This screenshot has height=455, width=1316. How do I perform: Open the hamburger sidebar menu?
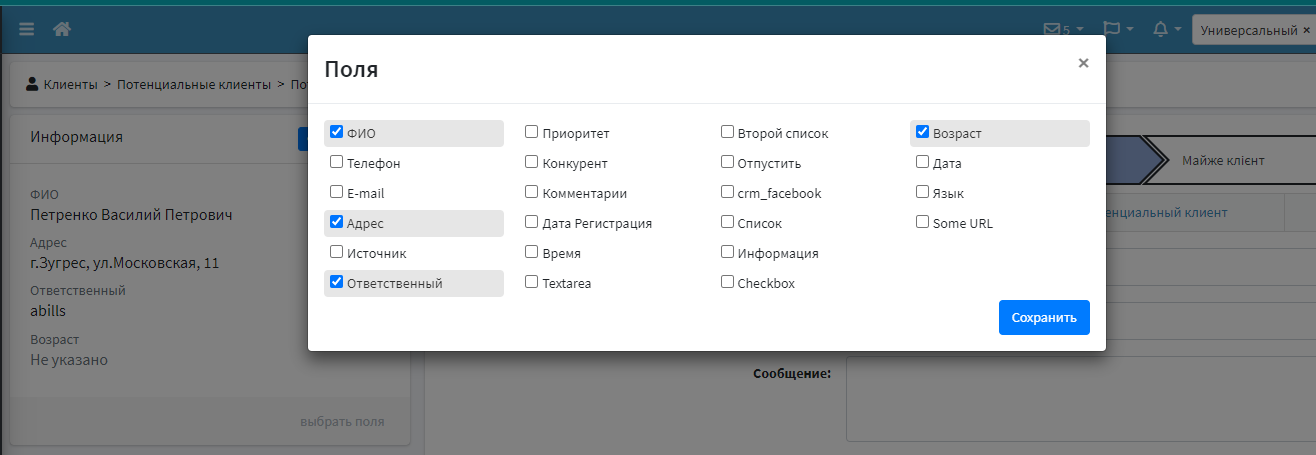pyautogui.click(x=27, y=30)
